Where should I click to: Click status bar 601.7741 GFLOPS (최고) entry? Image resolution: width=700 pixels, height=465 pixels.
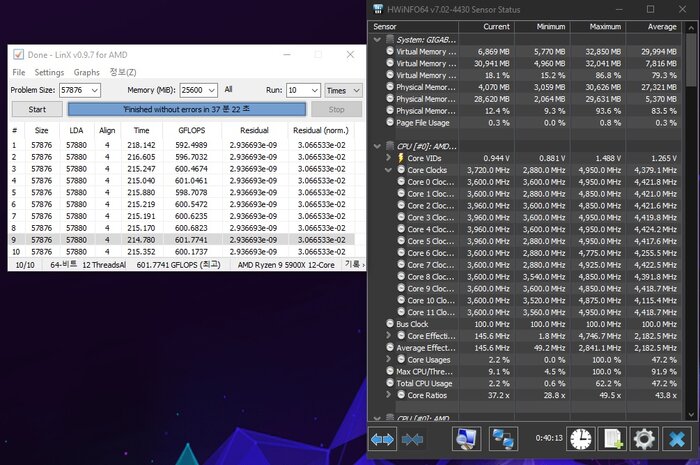click(179, 265)
